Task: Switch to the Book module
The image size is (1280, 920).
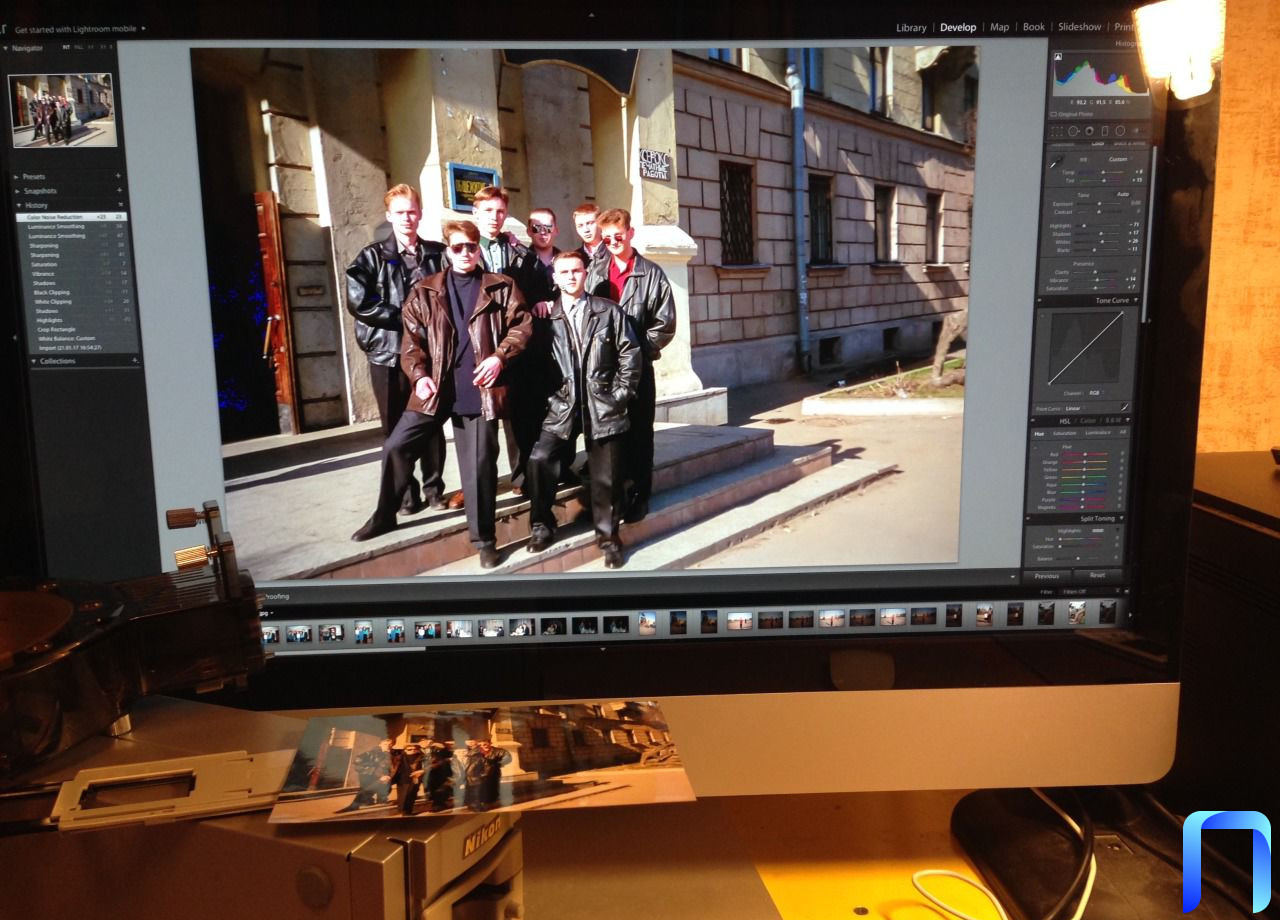Action: [x=1033, y=27]
